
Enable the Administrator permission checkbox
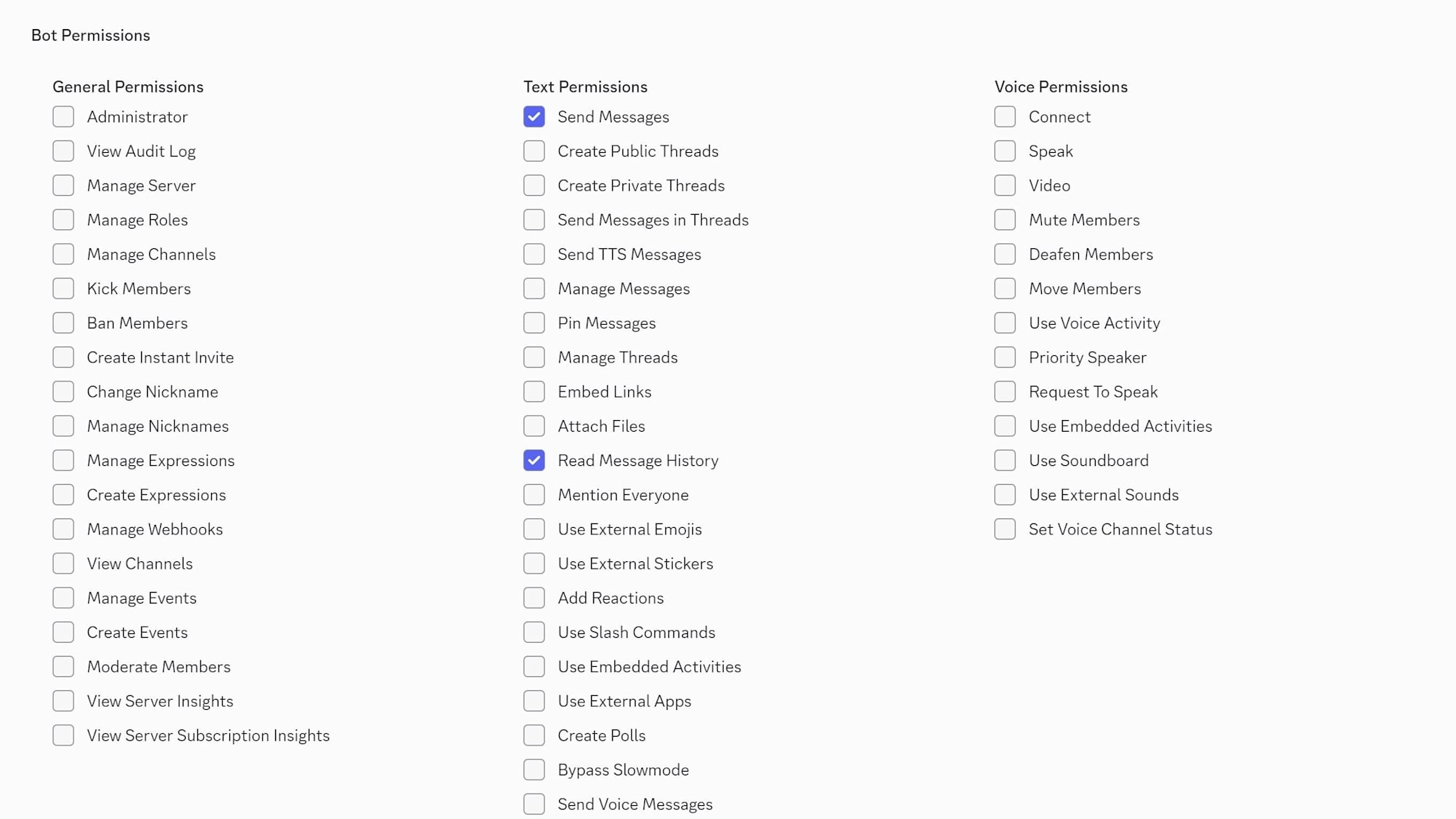[63, 116]
